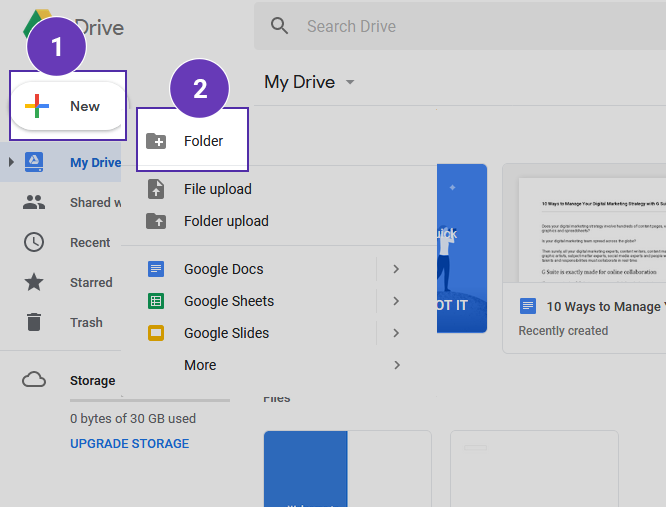666x507 pixels.
Task: Click the file upload icon
Action: tap(156, 189)
